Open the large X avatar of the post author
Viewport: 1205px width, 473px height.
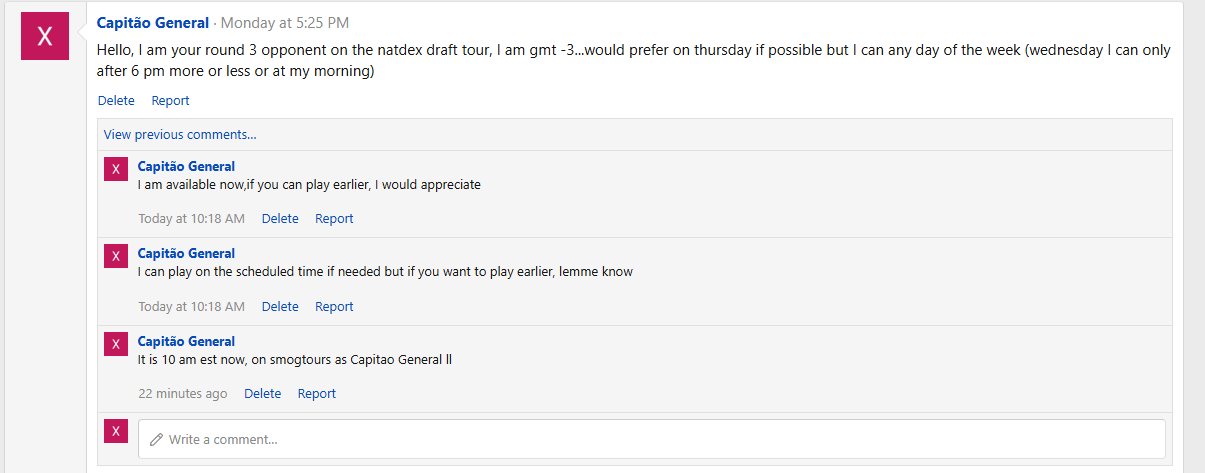[45, 36]
